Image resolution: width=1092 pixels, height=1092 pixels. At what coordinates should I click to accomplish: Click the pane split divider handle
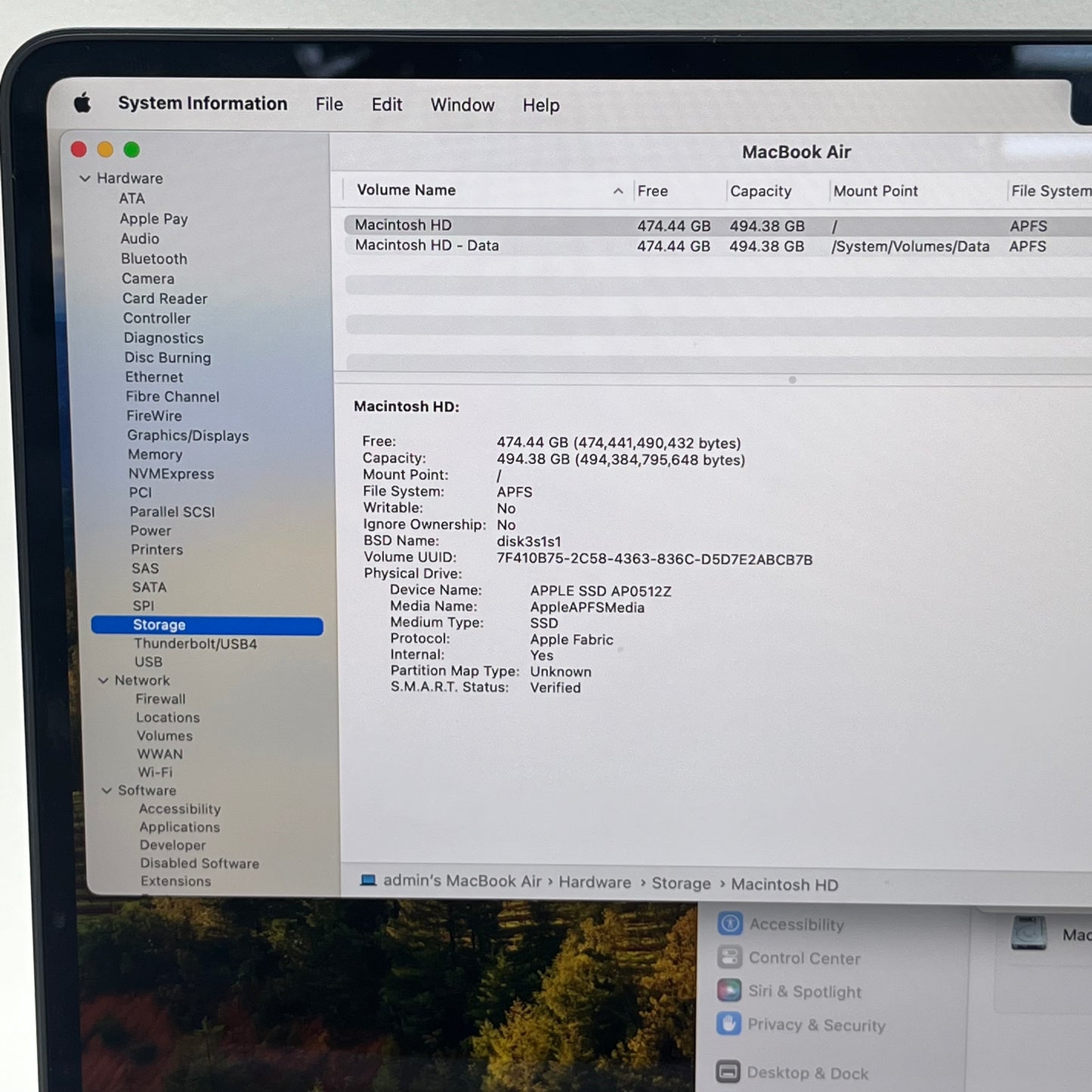click(792, 380)
